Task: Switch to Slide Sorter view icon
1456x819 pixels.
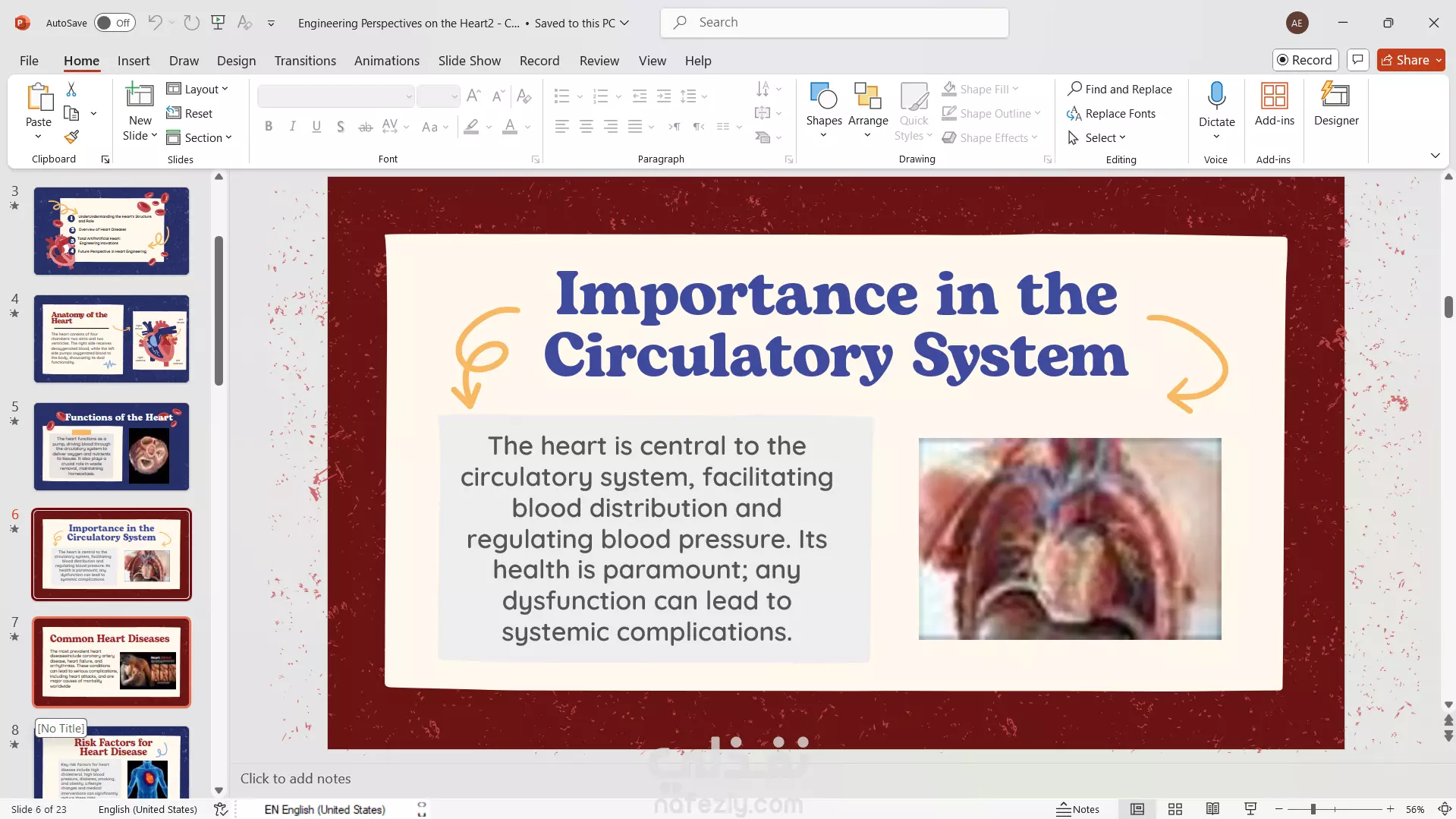Action: (x=1175, y=809)
